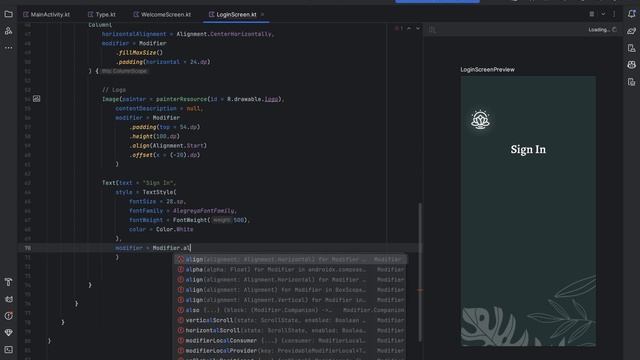
Task: Click the ColumnScope inlay hint
Action: pyautogui.click(x=124, y=71)
